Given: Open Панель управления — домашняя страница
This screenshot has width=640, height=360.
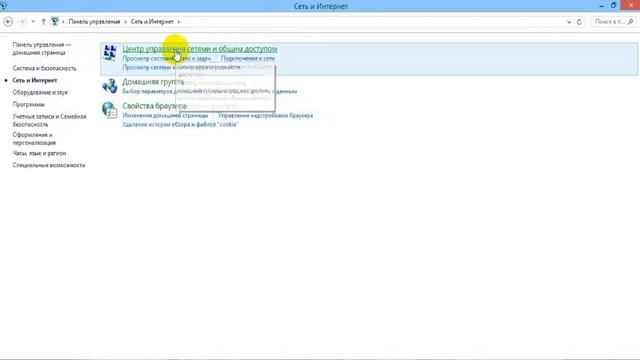Looking at the screenshot, I should coord(42,49).
